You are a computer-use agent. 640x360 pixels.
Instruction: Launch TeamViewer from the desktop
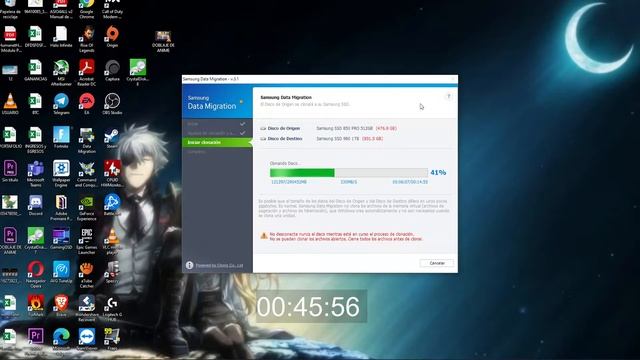87,340
